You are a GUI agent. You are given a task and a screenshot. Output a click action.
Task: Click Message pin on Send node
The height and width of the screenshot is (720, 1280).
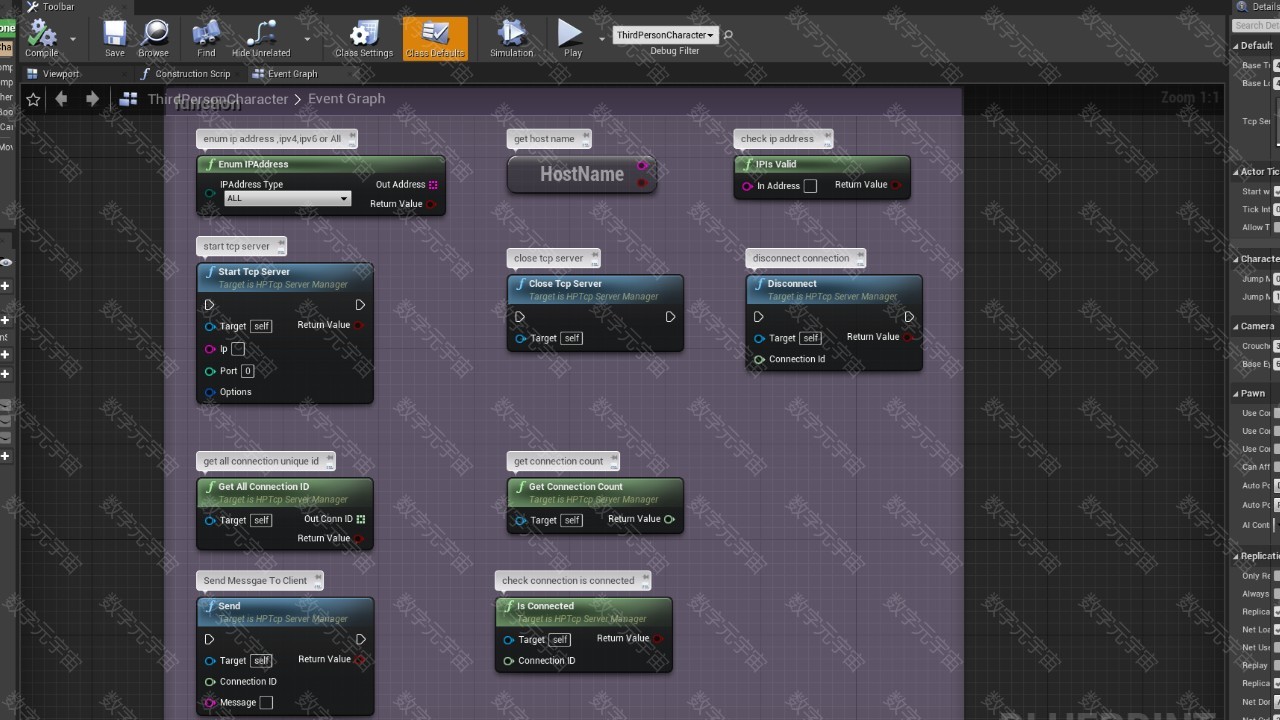(210, 703)
